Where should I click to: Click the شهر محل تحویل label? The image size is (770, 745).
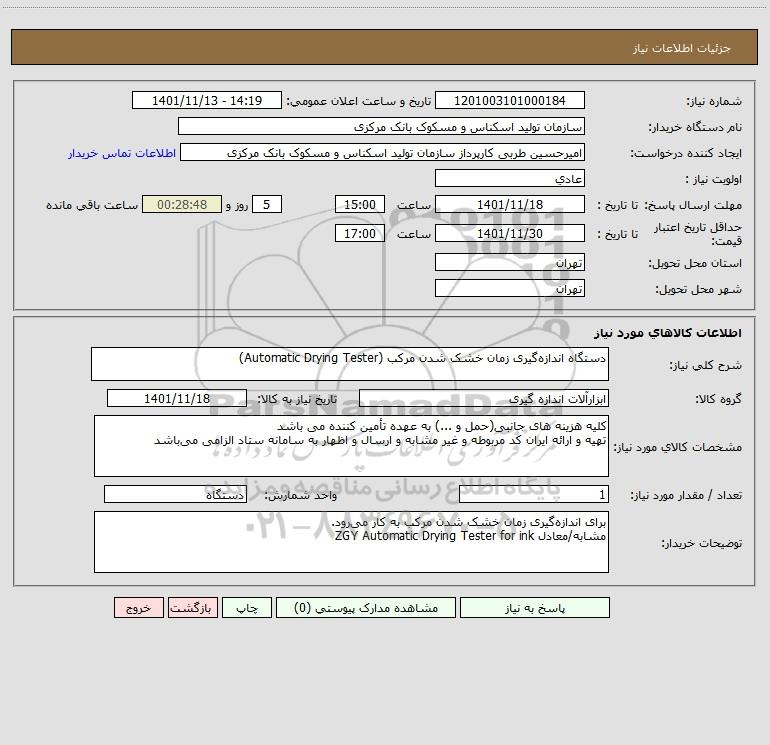pos(698,289)
